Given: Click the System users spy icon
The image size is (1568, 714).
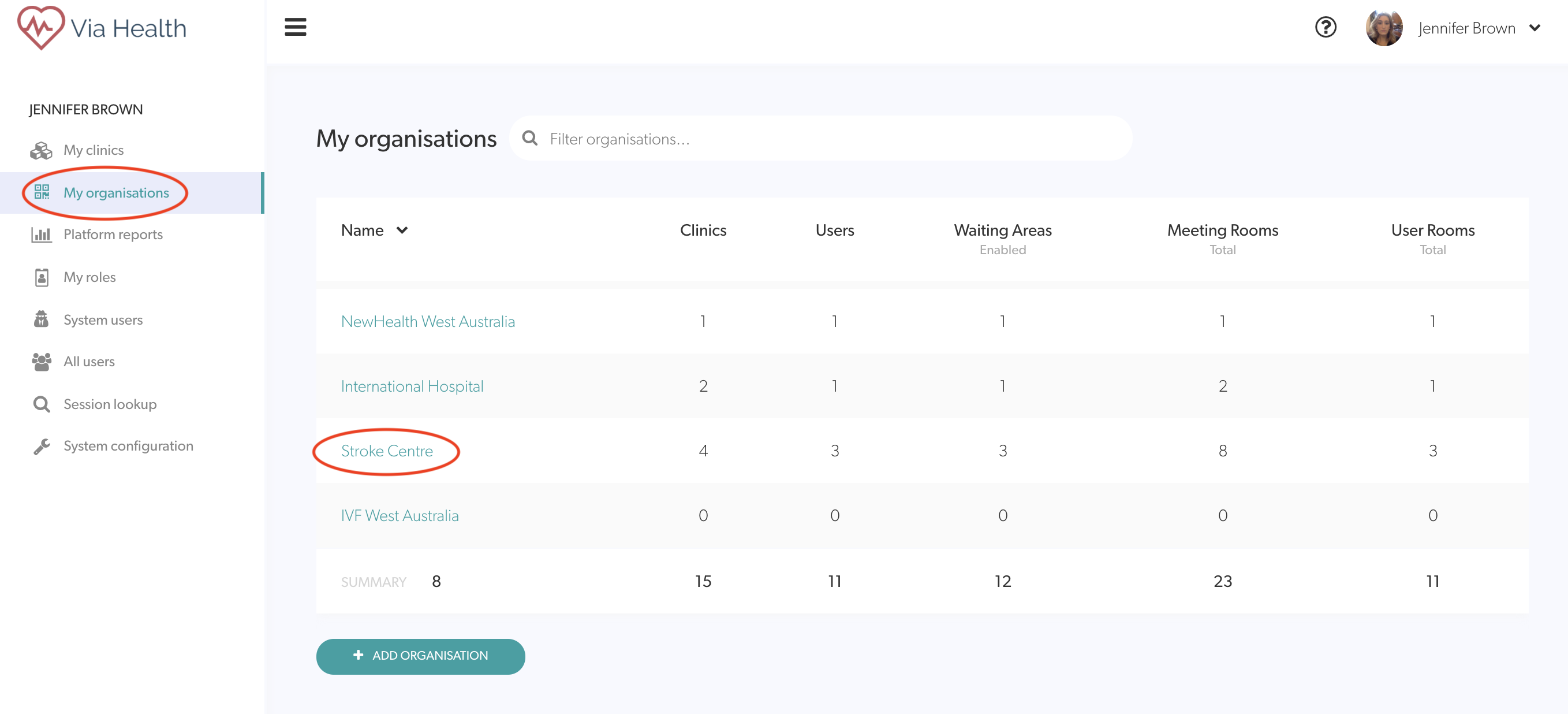Looking at the screenshot, I should tap(42, 319).
